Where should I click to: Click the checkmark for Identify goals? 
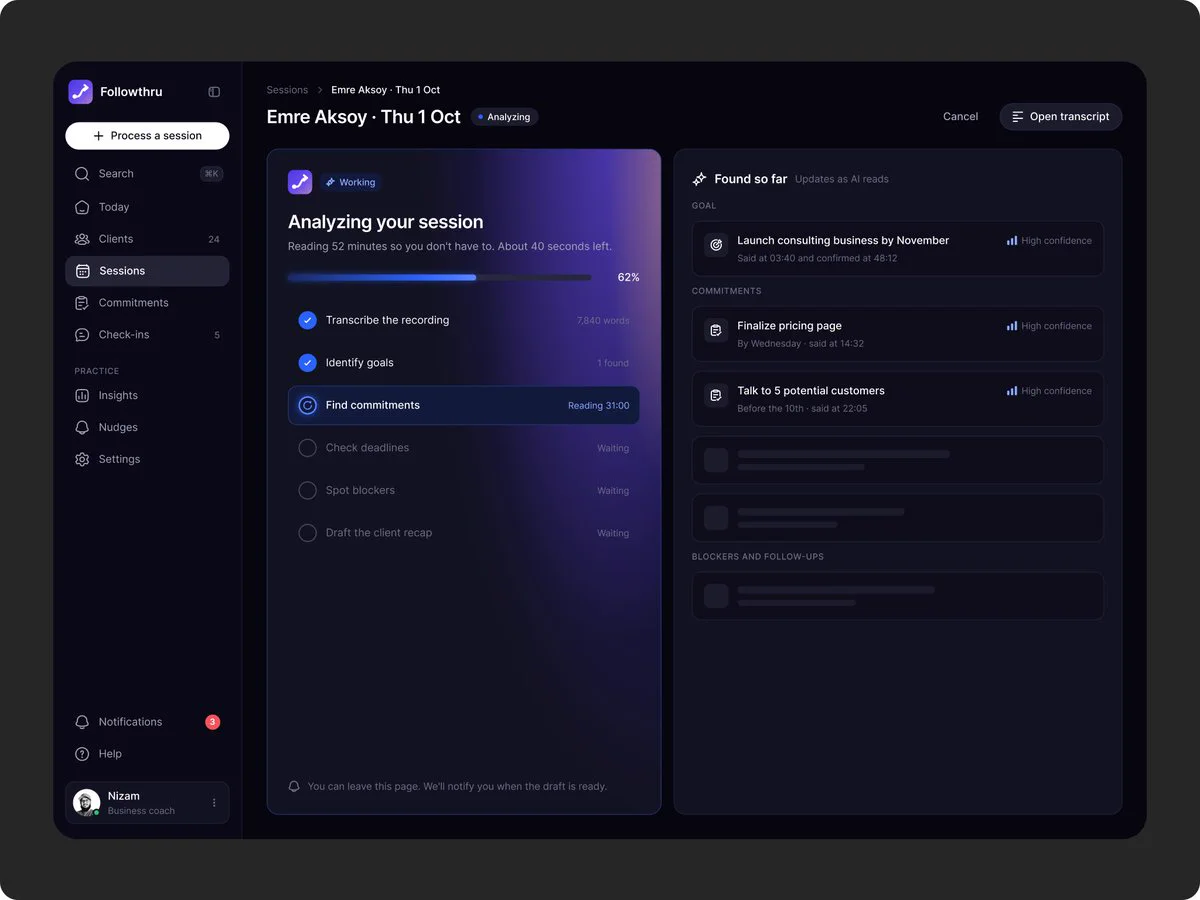click(x=308, y=363)
